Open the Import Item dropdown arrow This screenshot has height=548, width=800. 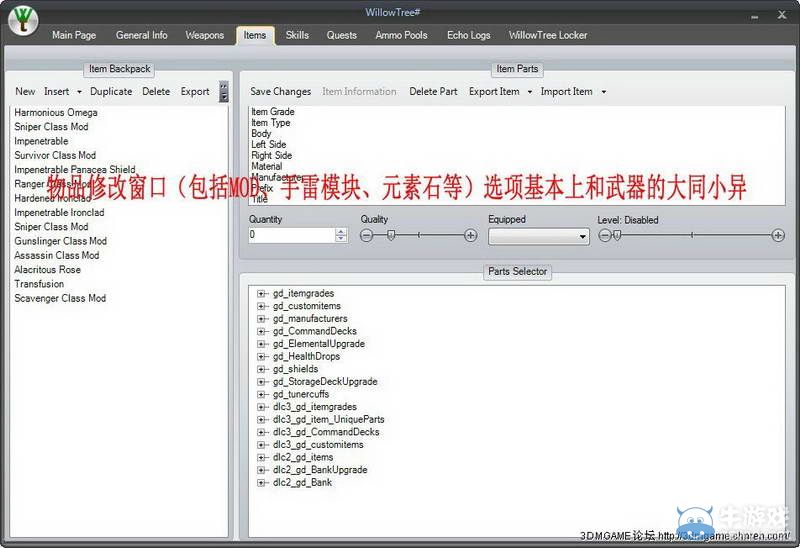coord(604,92)
